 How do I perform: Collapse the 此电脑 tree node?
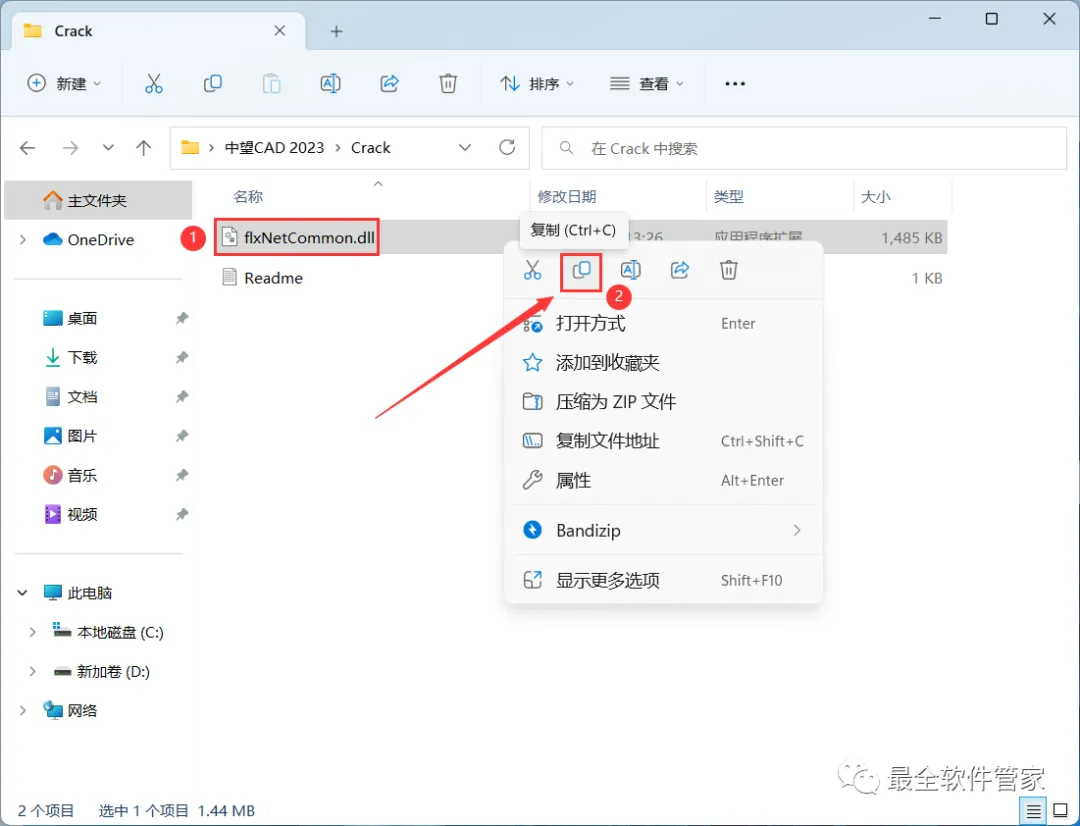coord(23,592)
